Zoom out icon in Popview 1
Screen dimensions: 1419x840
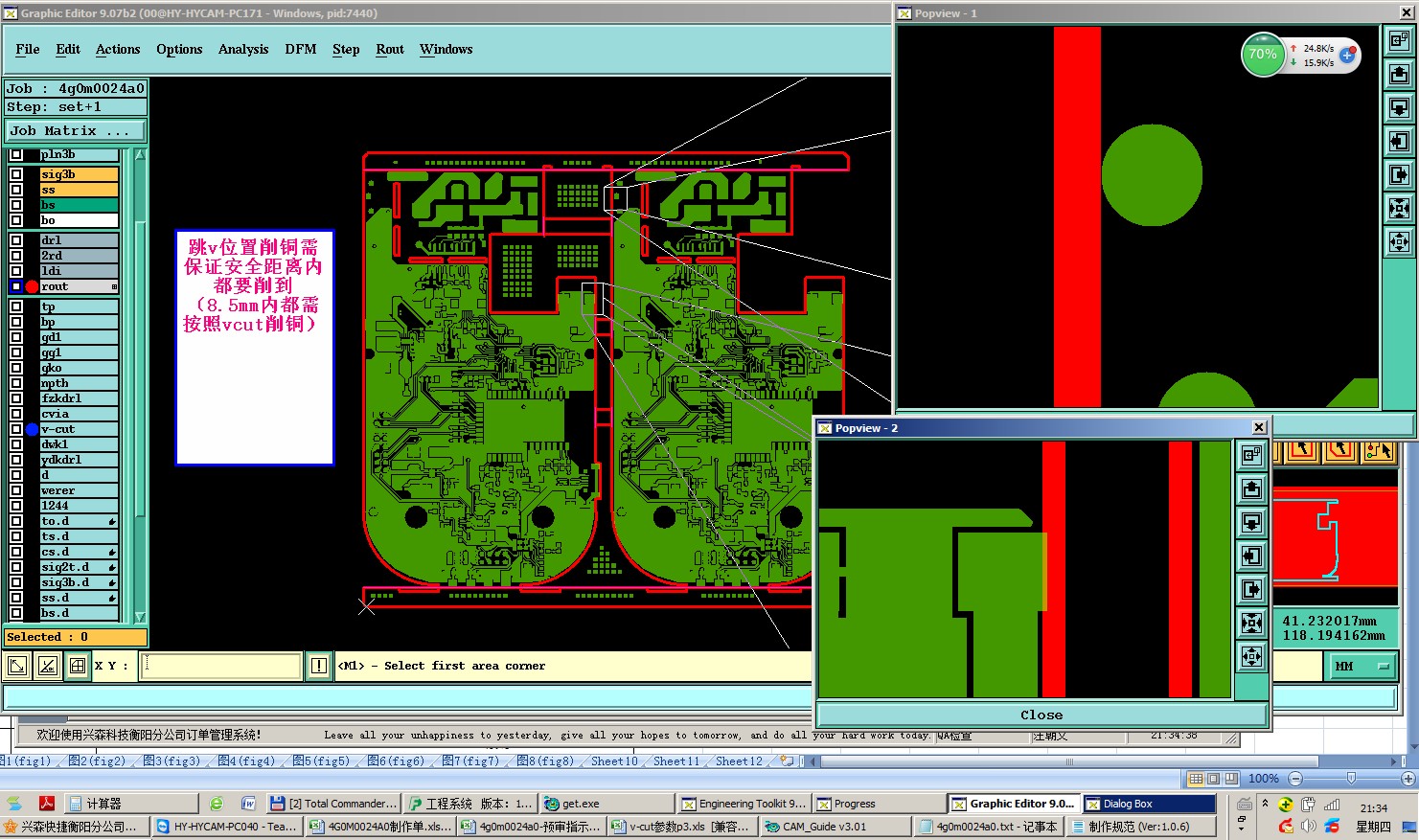tap(1399, 242)
